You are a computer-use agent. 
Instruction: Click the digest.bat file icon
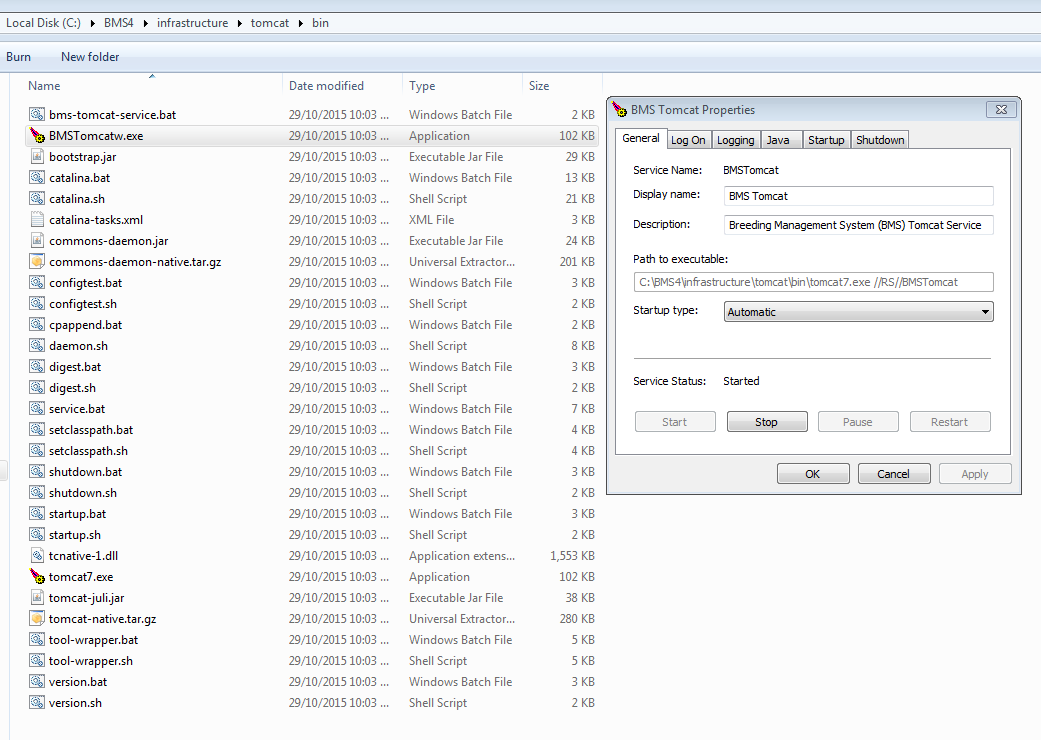click(37, 367)
